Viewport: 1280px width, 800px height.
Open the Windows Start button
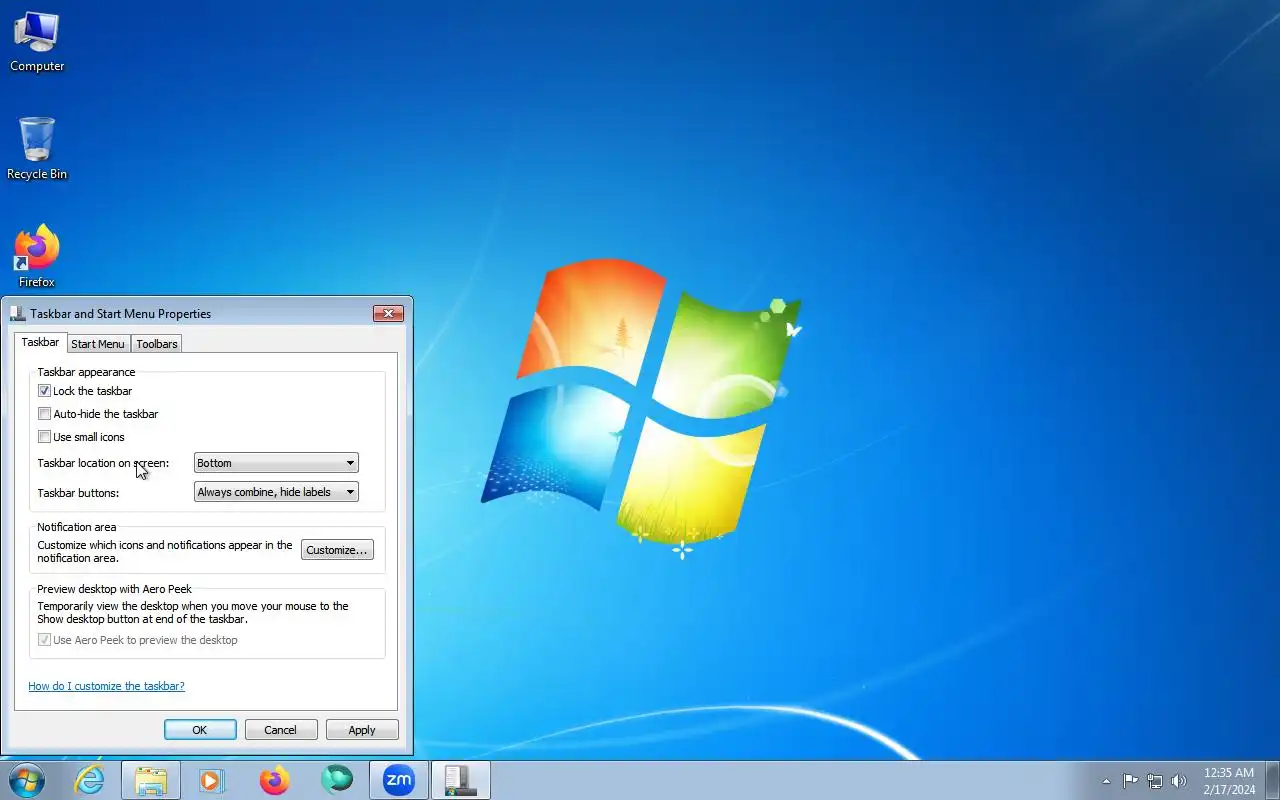tap(26, 780)
